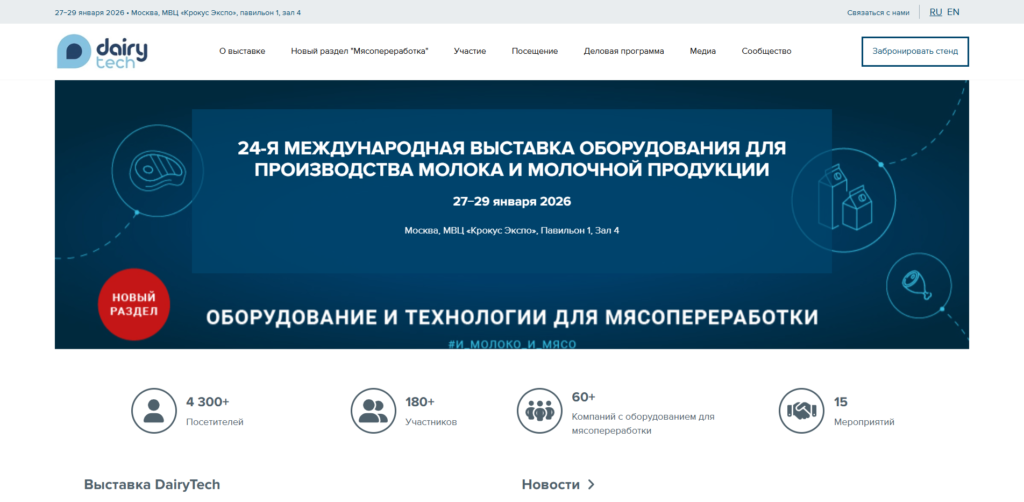Click the Связаться с нами link
1024x502 pixels.
pyautogui.click(x=878, y=12)
